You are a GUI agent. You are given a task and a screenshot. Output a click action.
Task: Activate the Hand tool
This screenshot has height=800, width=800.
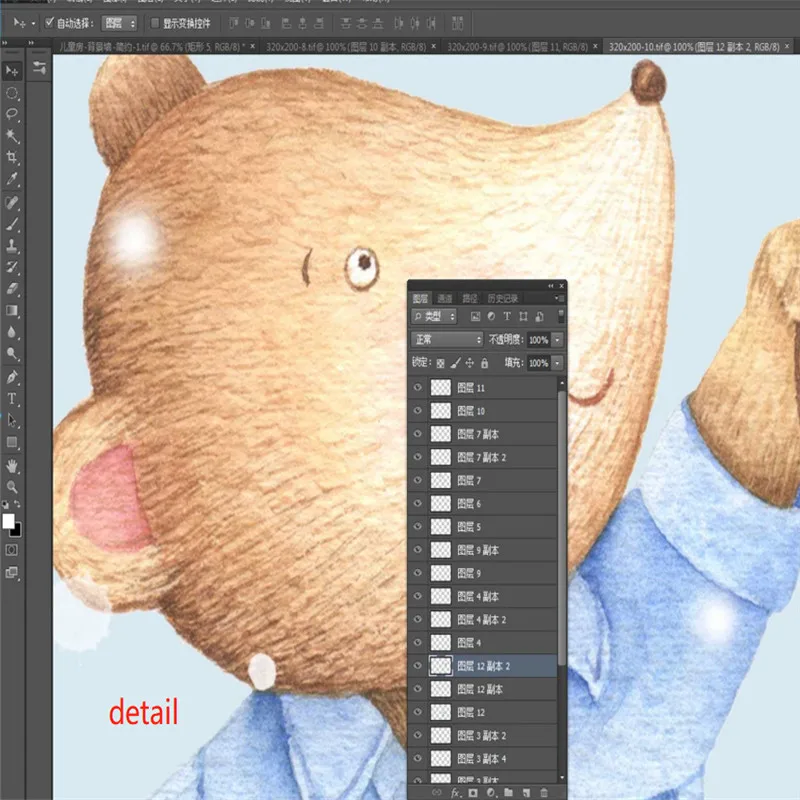click(12, 465)
